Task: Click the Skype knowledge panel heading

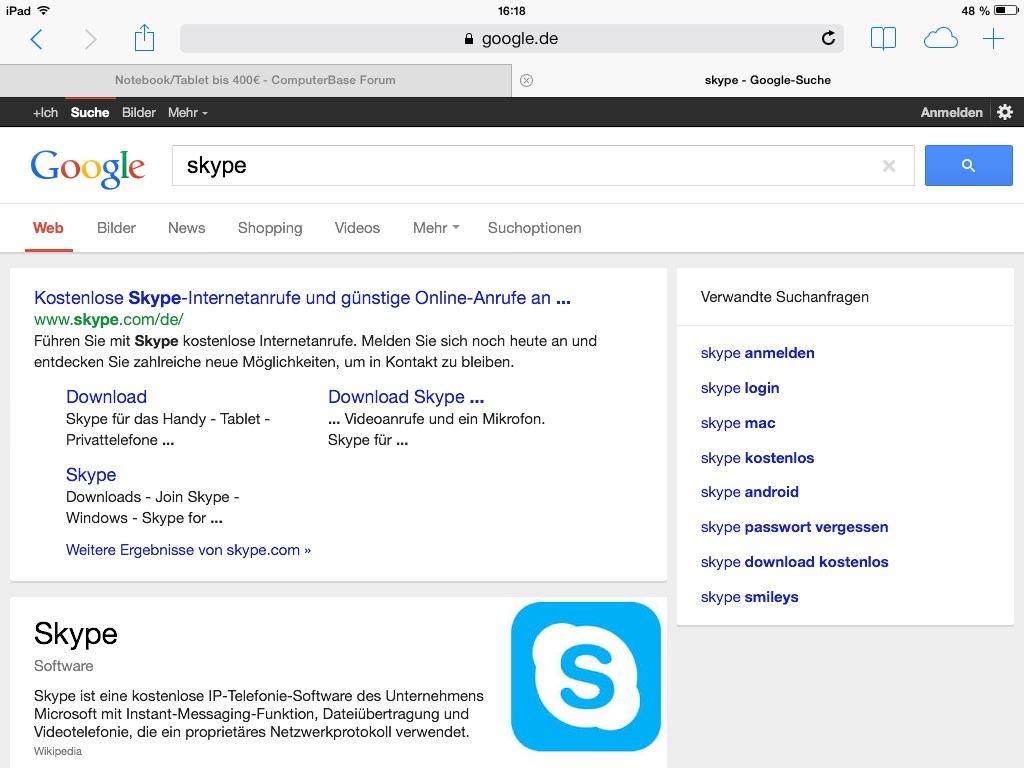Action: (76, 633)
